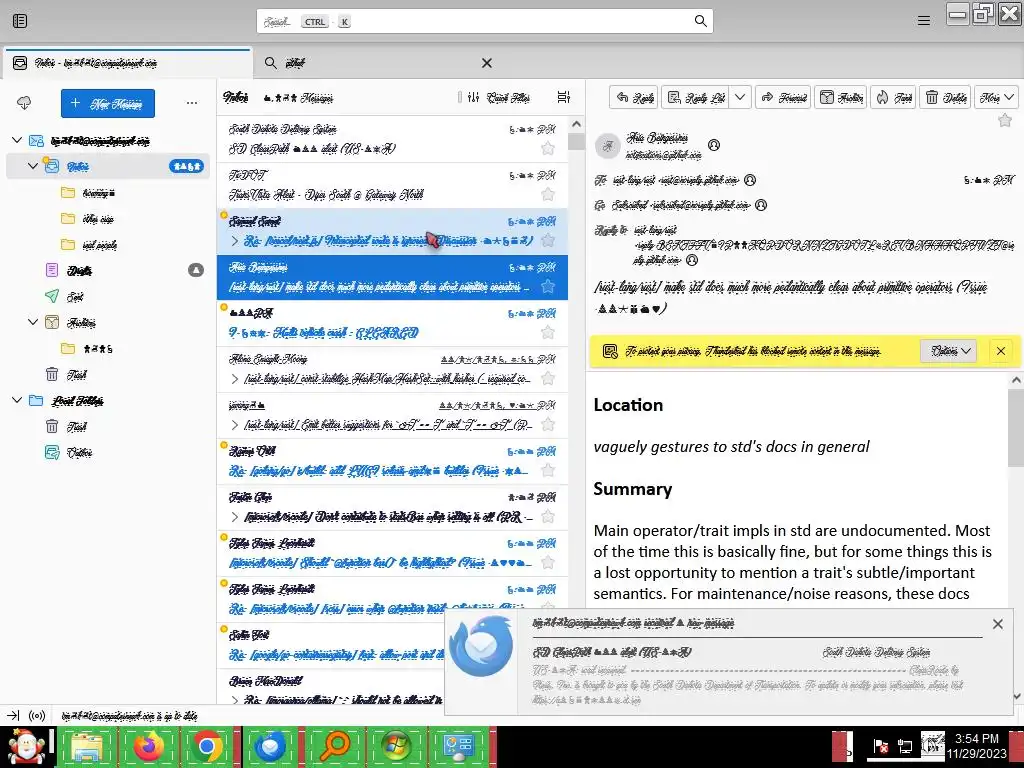The width and height of the screenshot is (1024, 768).
Task: Collapse the mail account tree
Action: pos(18,140)
